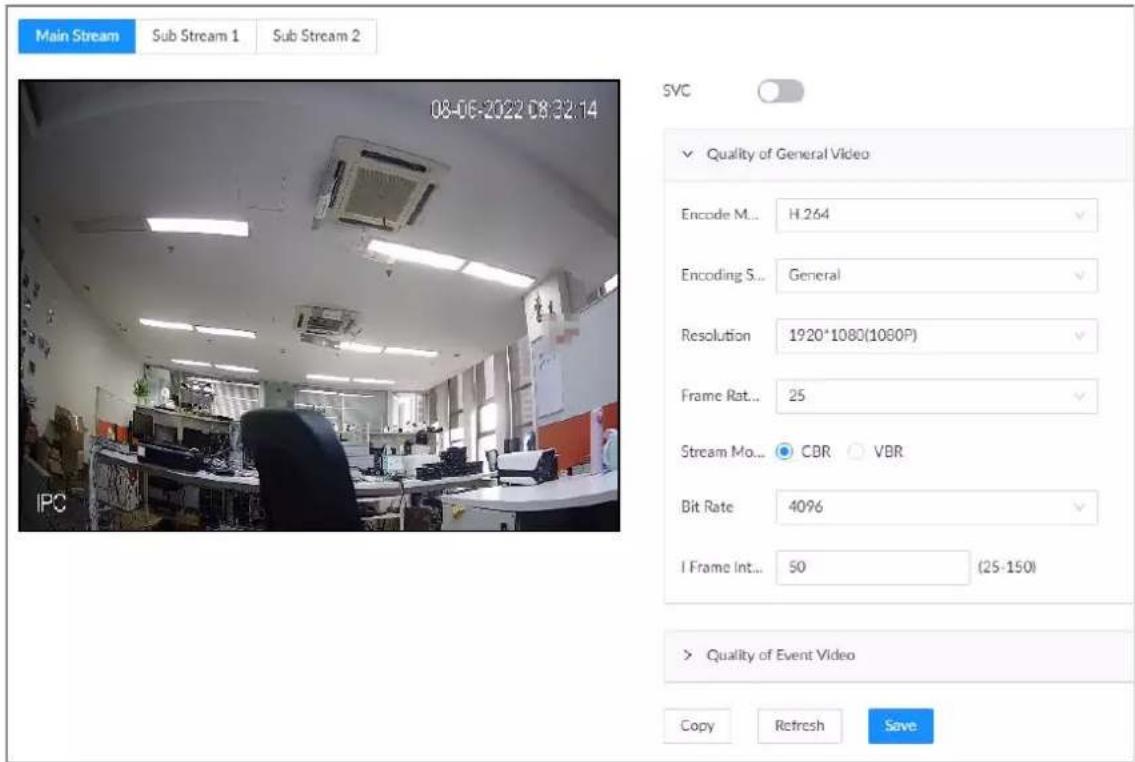Expand Quality of Event Video section
Image resolution: width=1135 pixels, height=762 pixels.
(x=897, y=655)
